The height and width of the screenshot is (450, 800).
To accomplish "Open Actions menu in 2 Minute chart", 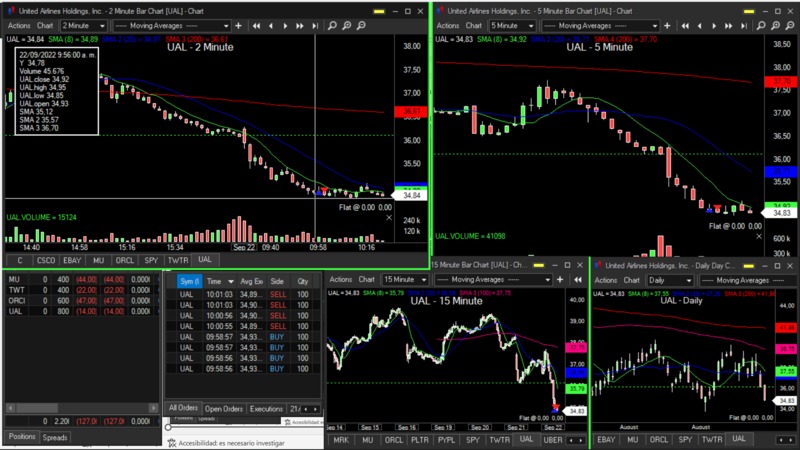I will [17, 25].
